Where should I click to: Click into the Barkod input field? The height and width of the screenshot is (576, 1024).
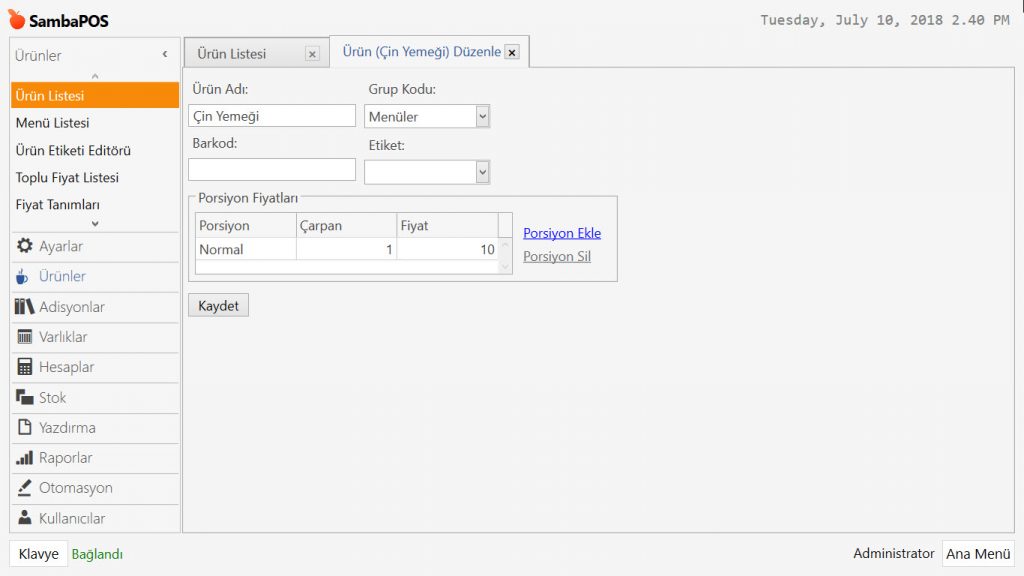[272, 170]
